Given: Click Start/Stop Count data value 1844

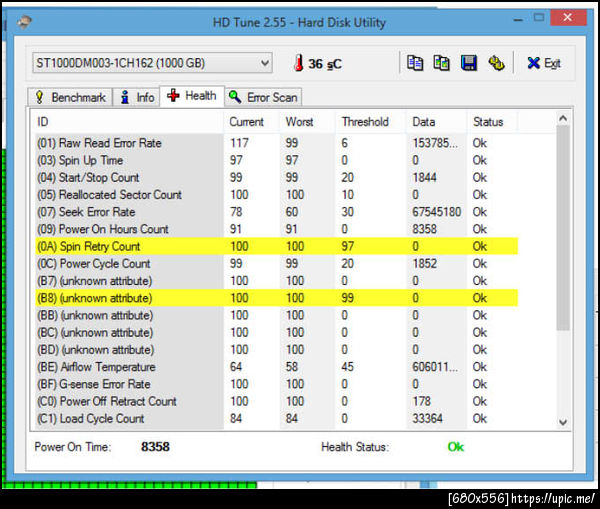Looking at the screenshot, I should pyautogui.click(x=424, y=178).
